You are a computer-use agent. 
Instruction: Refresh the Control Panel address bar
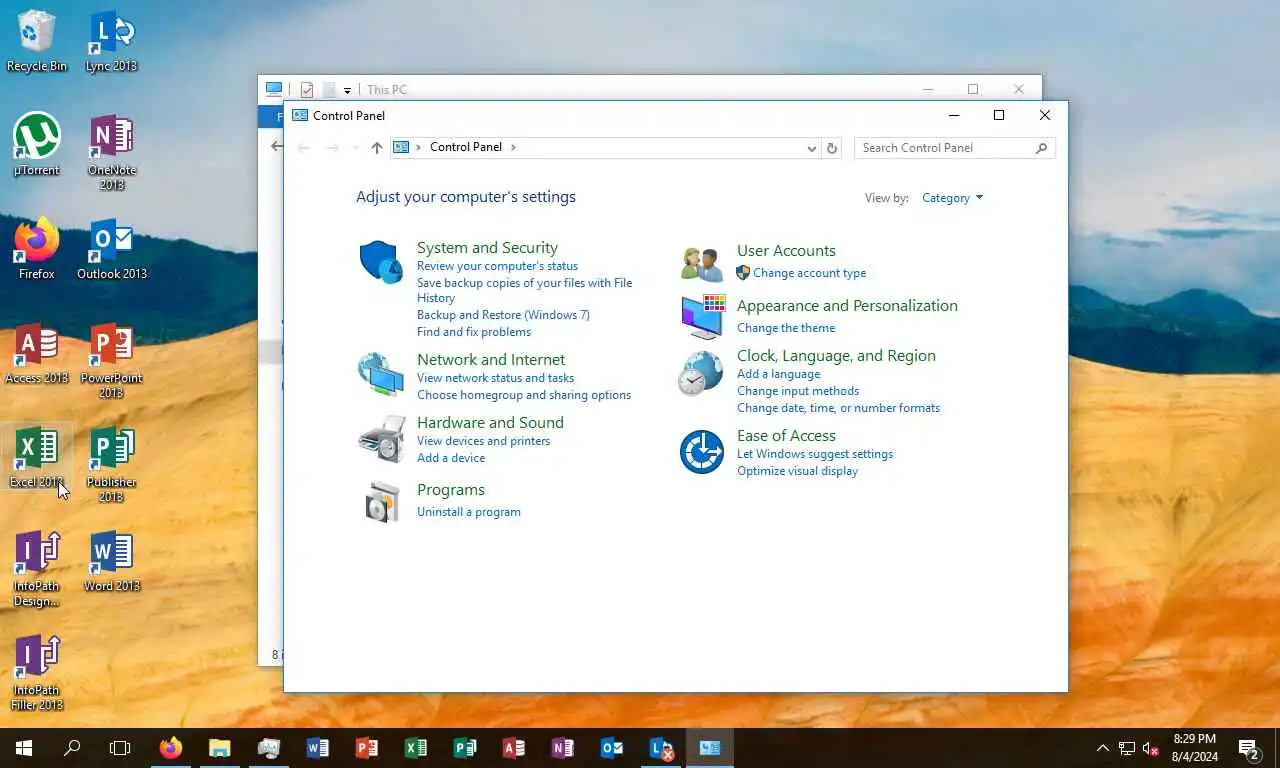(x=831, y=148)
